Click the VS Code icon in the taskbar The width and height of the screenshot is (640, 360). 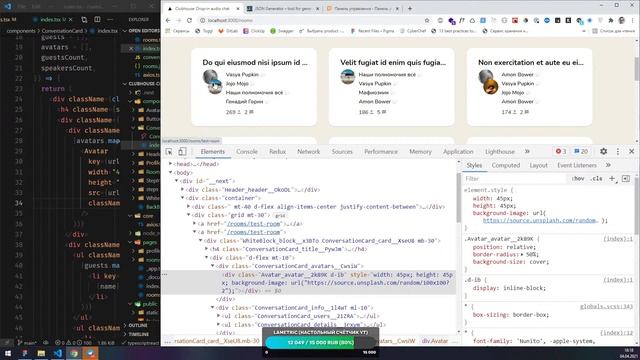coord(58,353)
